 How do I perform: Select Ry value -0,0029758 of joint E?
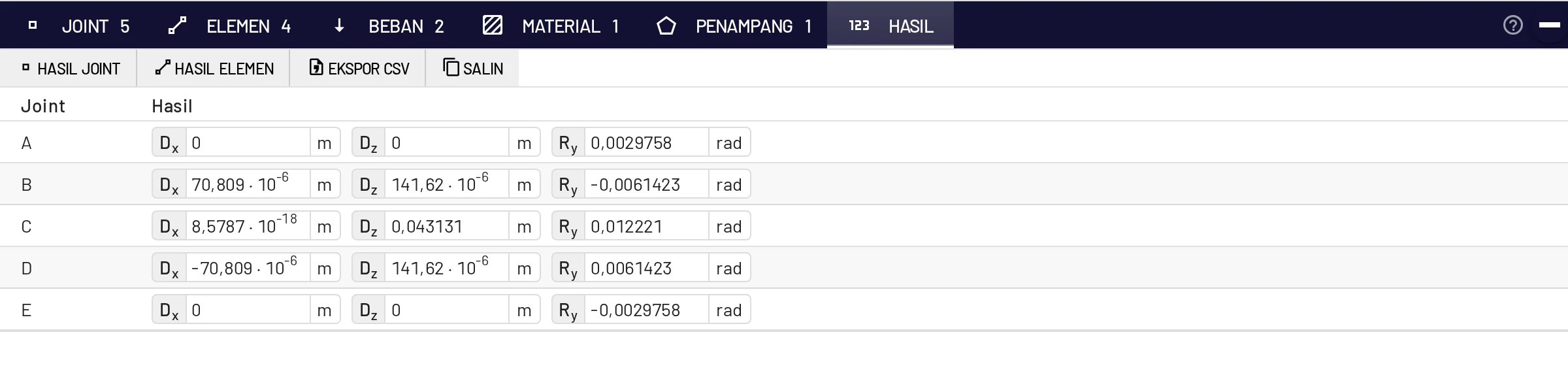(x=647, y=310)
